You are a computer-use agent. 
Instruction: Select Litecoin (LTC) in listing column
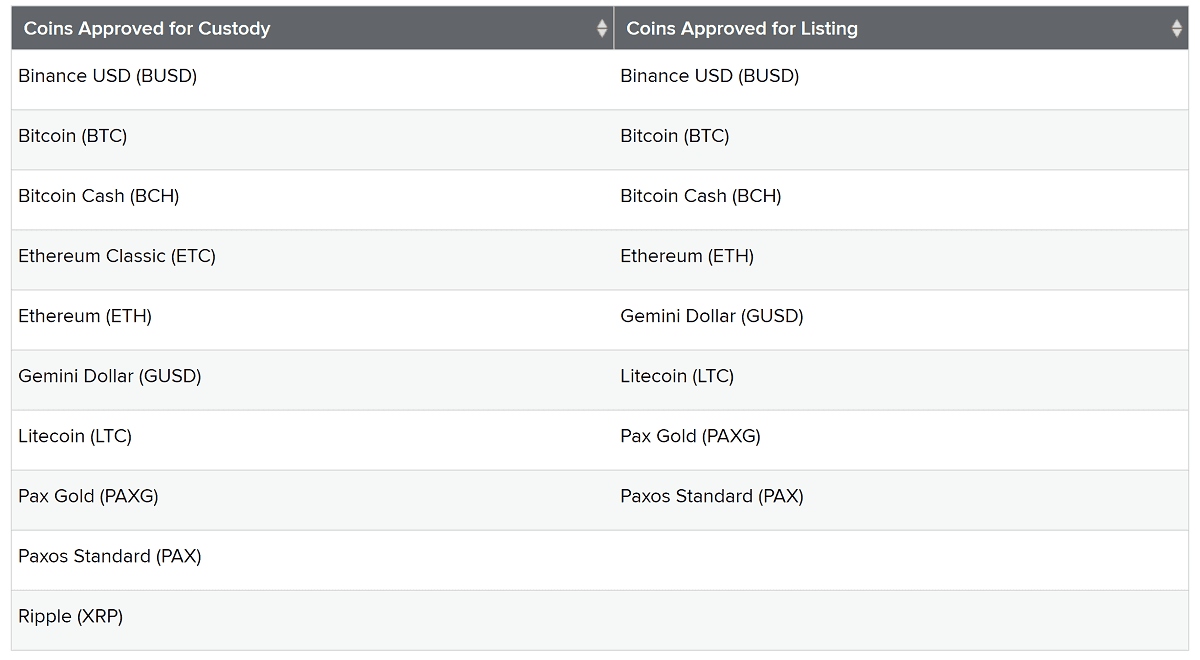[x=677, y=376]
